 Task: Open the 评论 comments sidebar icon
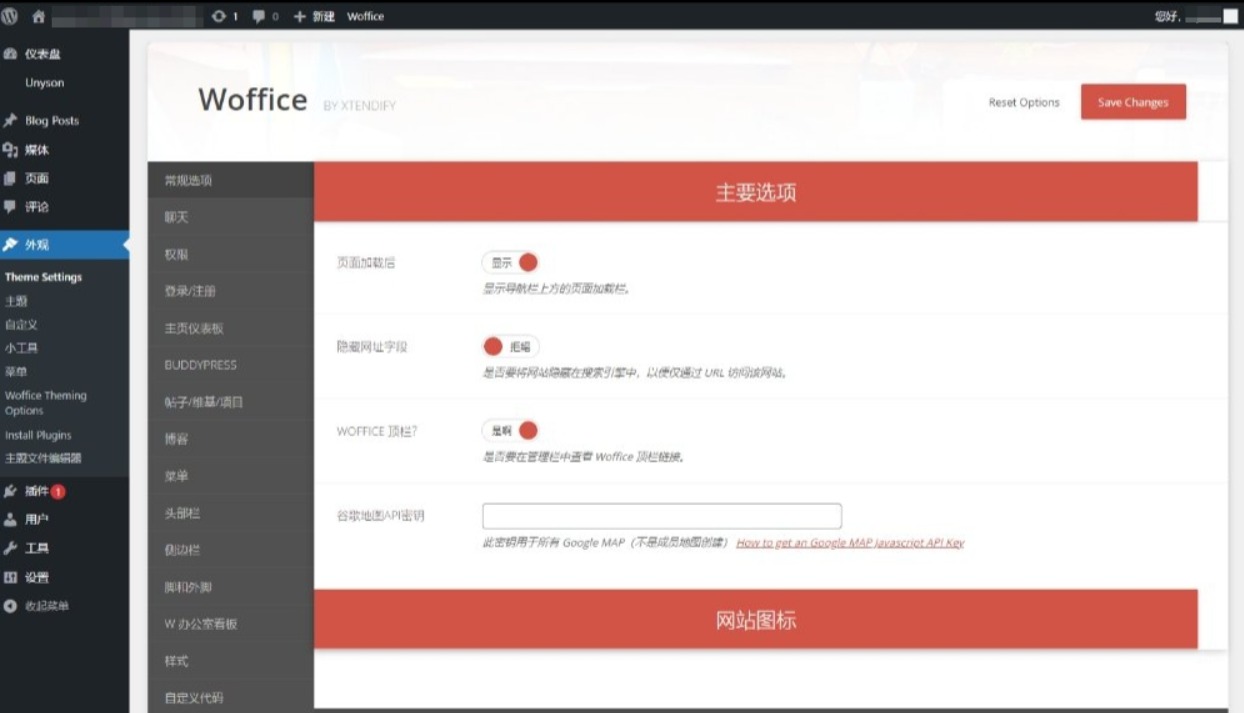pyautogui.click(x=10, y=207)
